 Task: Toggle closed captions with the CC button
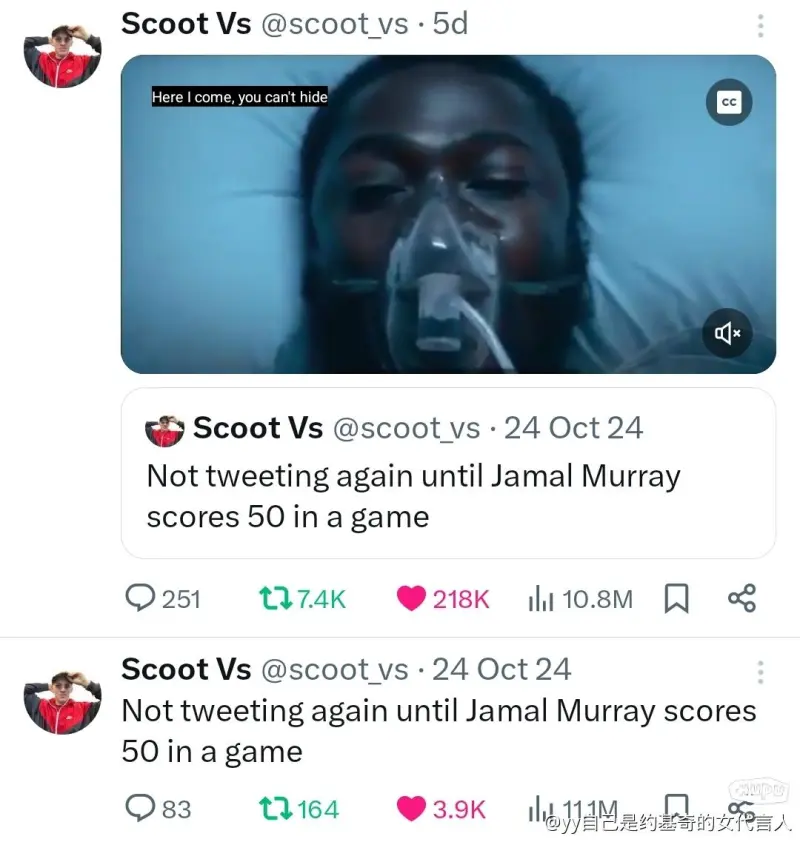[729, 102]
